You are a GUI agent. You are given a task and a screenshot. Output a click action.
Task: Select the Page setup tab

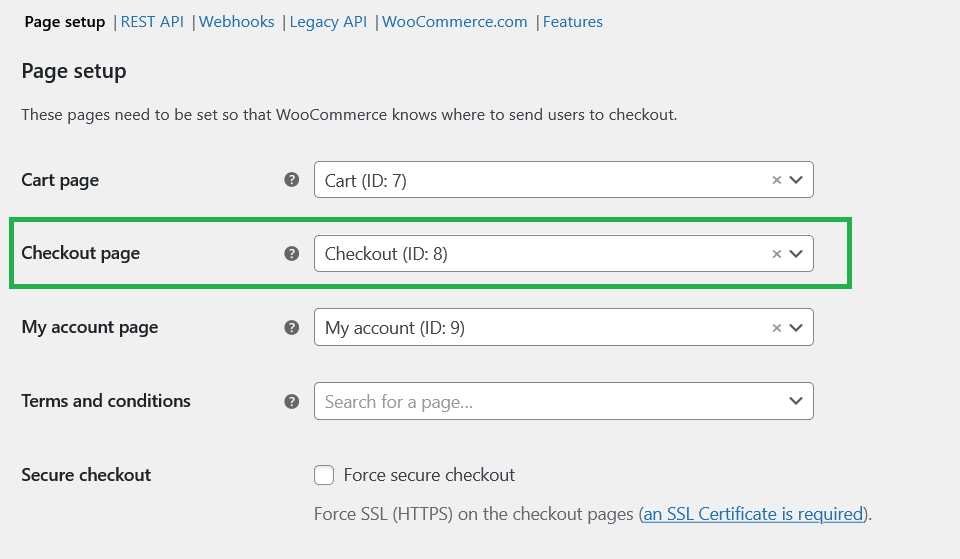(65, 23)
